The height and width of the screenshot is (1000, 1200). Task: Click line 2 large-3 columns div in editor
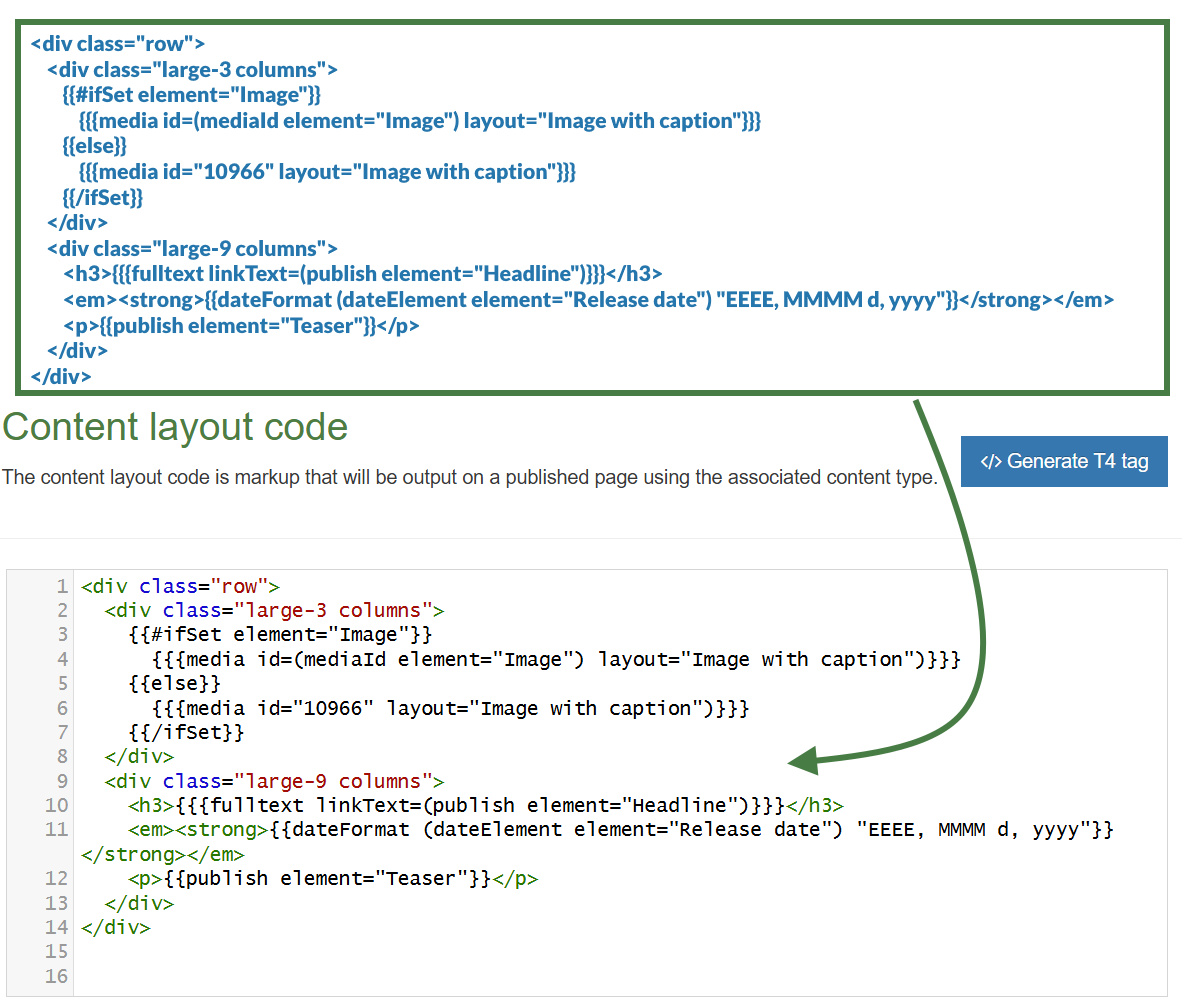coord(274,610)
